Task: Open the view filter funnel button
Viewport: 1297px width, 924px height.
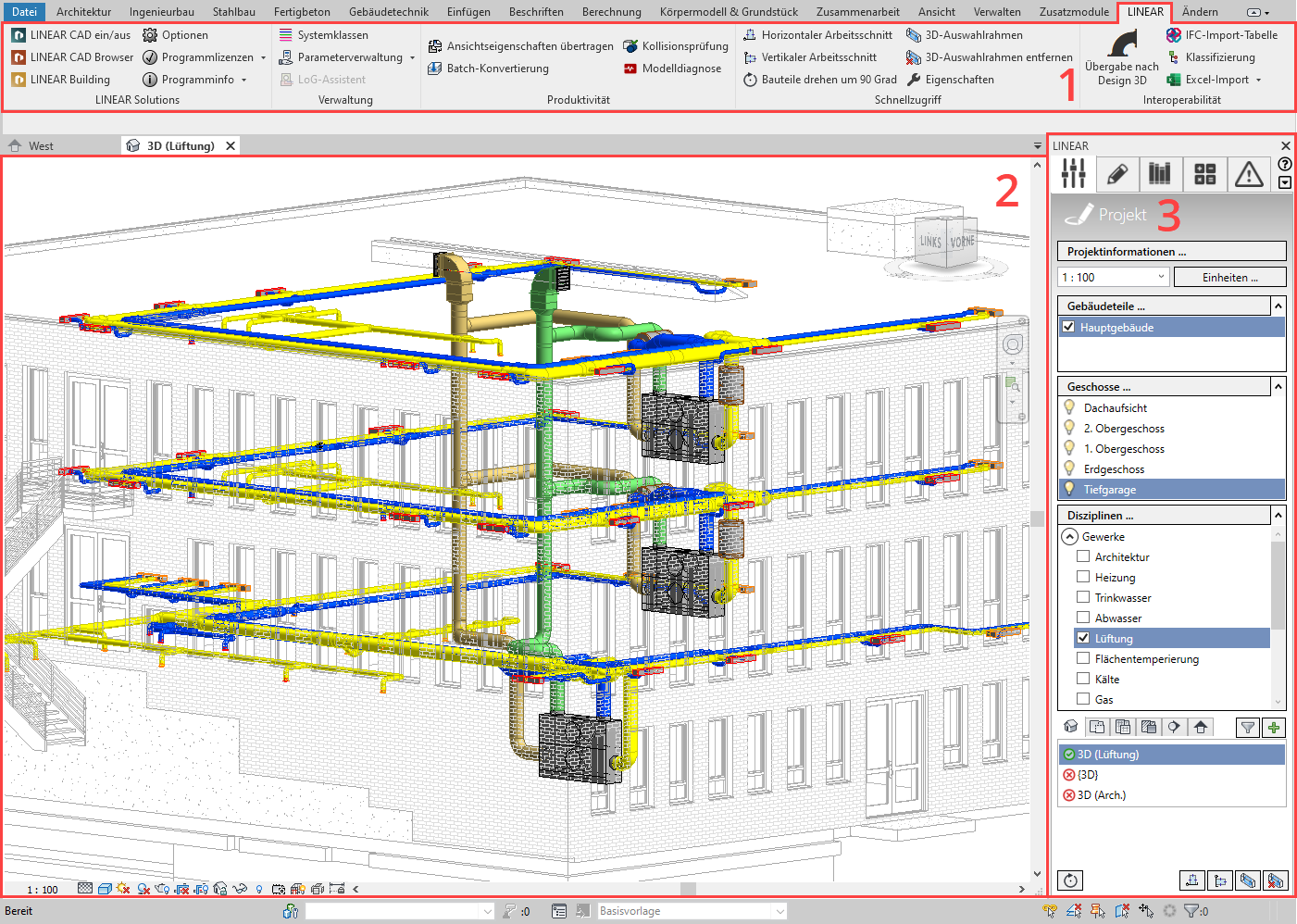Action: pyautogui.click(x=1248, y=728)
